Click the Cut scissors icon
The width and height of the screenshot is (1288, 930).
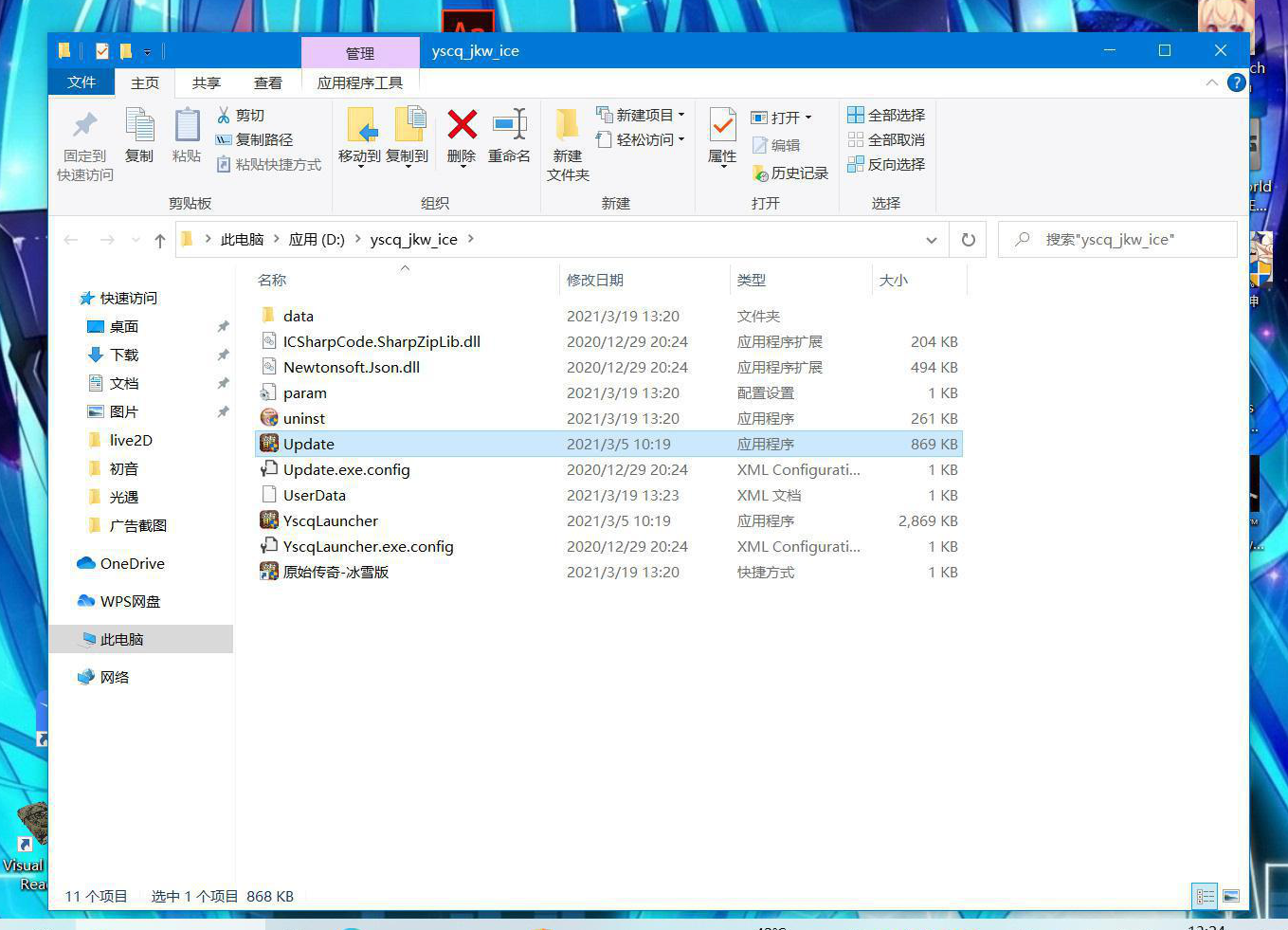coord(224,115)
